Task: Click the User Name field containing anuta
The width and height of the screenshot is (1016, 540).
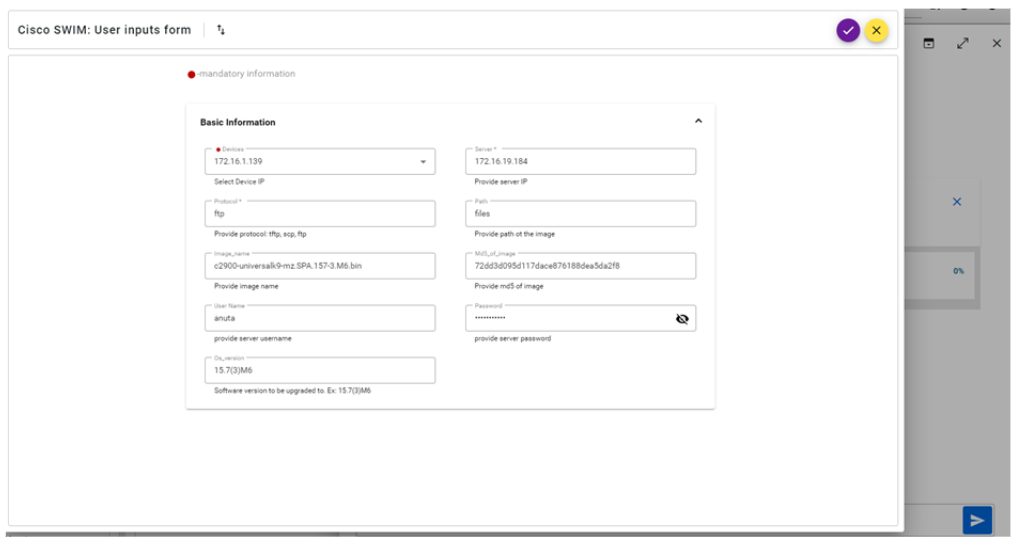Action: coord(320,318)
